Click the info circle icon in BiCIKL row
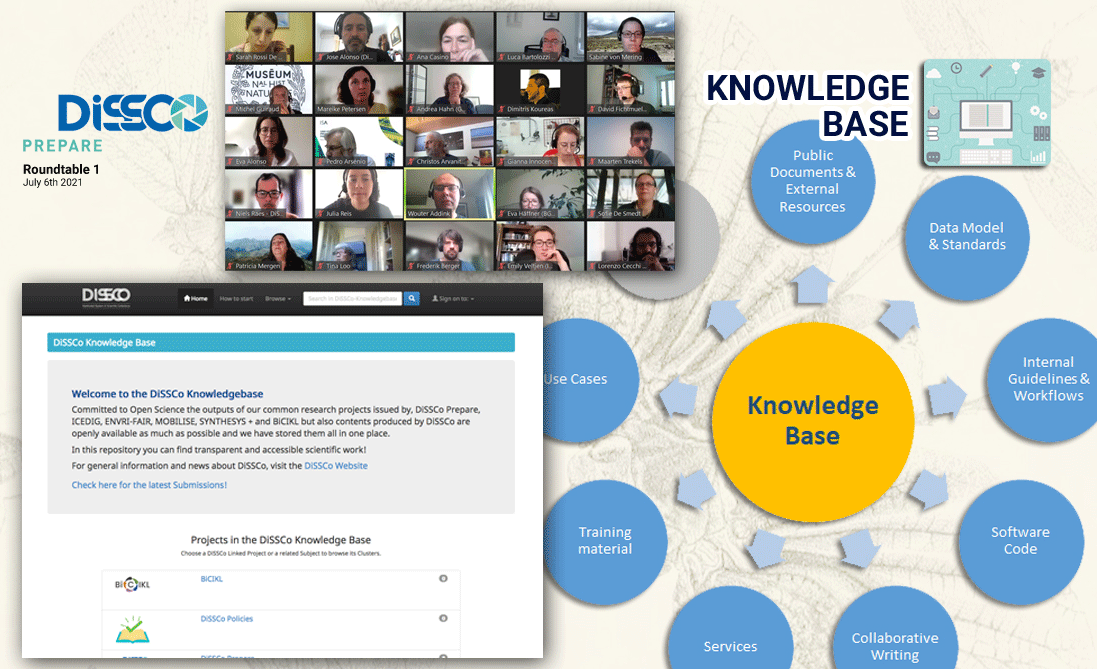Viewport: 1097px width, 669px height. coord(443,579)
